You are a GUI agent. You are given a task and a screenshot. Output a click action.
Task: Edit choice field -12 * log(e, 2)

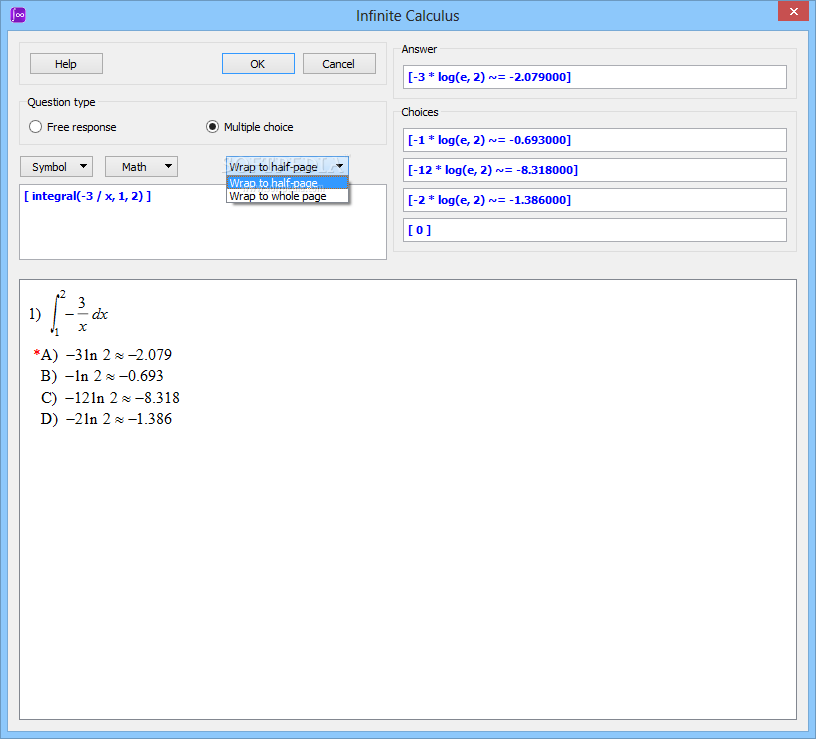pyautogui.click(x=594, y=170)
